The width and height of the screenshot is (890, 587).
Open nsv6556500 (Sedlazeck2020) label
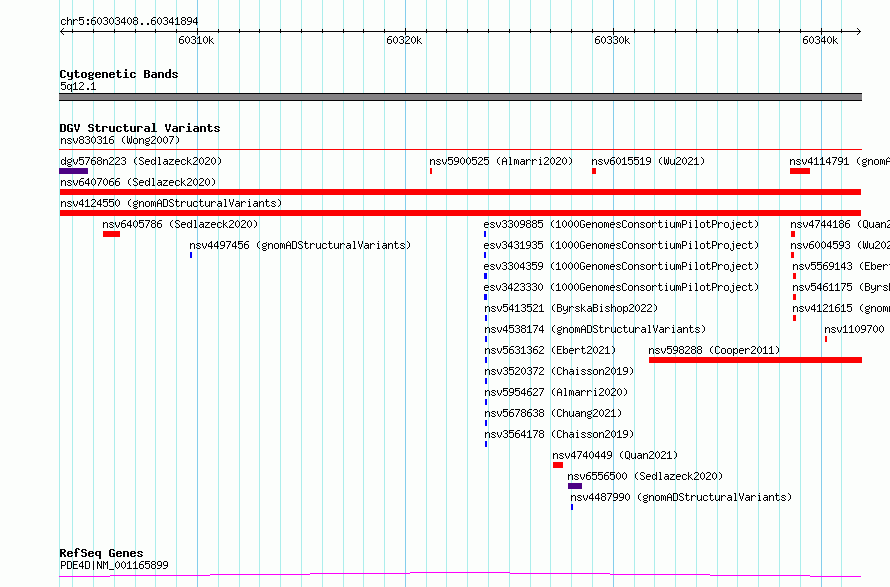pos(645,476)
